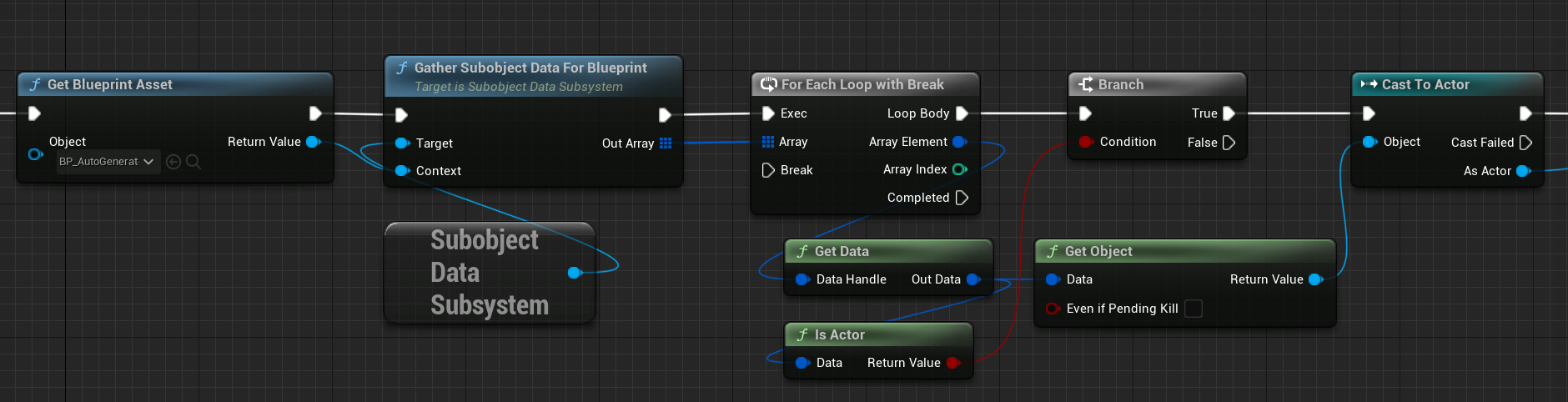Click the Gather Subobject Data exec output pin

point(665,115)
